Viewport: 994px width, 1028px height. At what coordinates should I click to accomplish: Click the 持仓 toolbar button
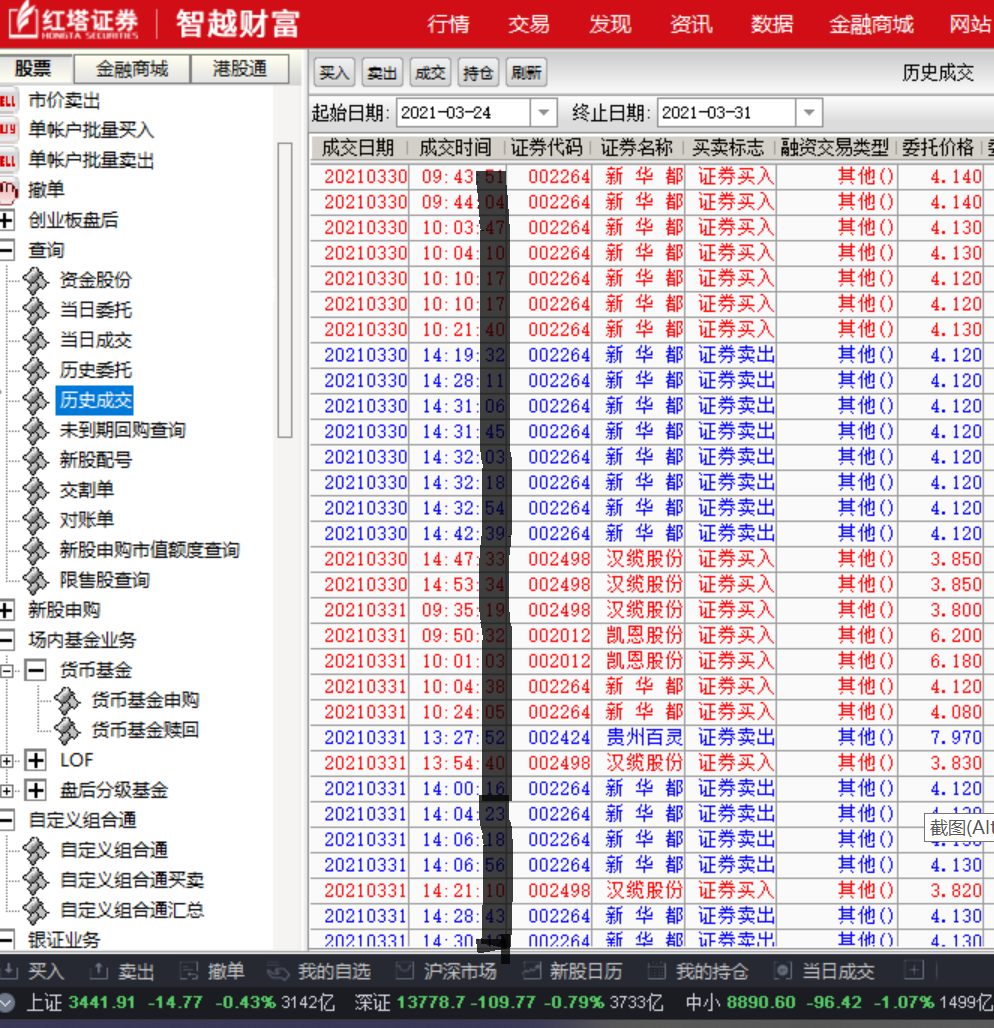click(x=478, y=73)
